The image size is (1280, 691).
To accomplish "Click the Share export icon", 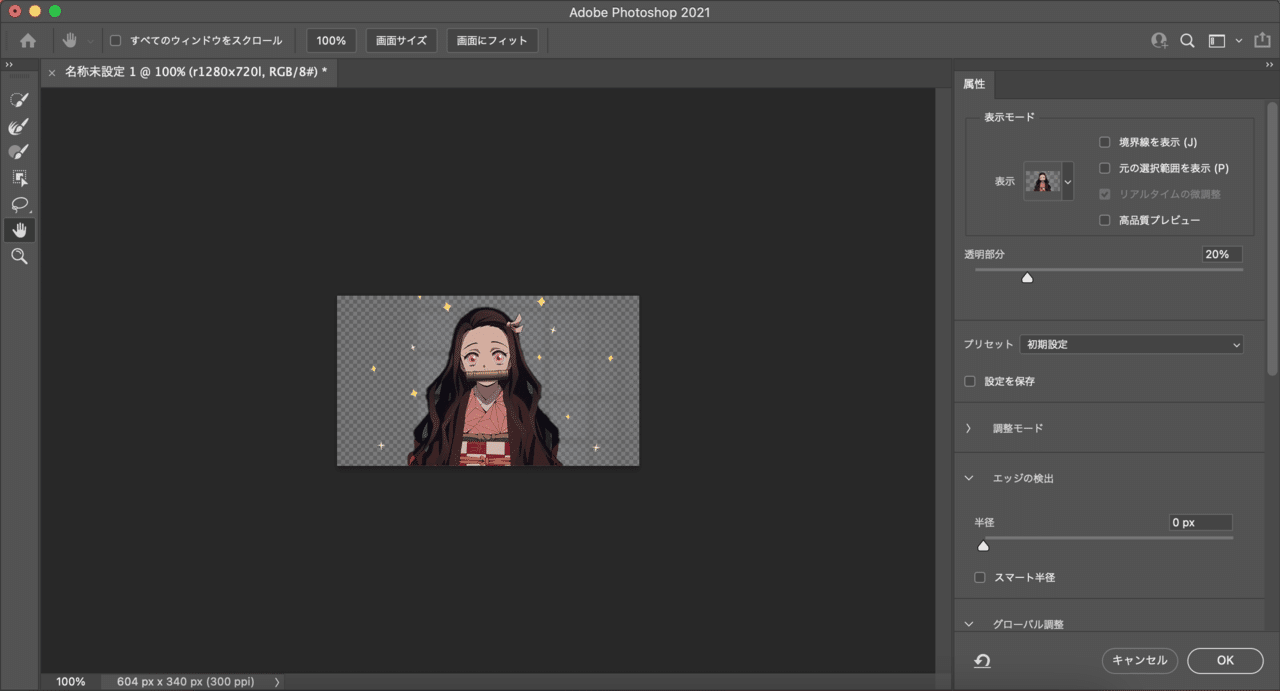I will (1261, 41).
